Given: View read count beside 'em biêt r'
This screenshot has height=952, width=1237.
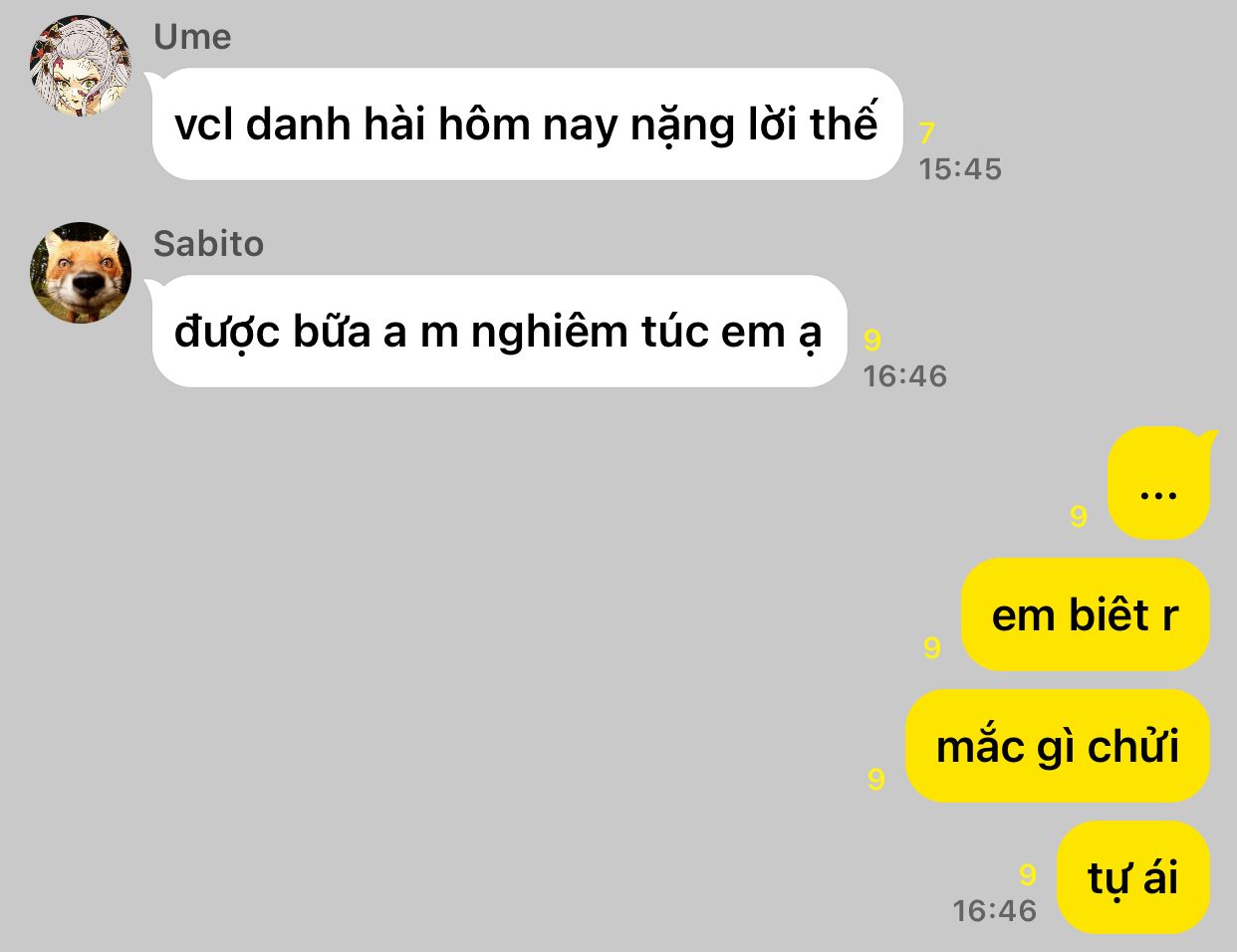Looking at the screenshot, I should (932, 647).
